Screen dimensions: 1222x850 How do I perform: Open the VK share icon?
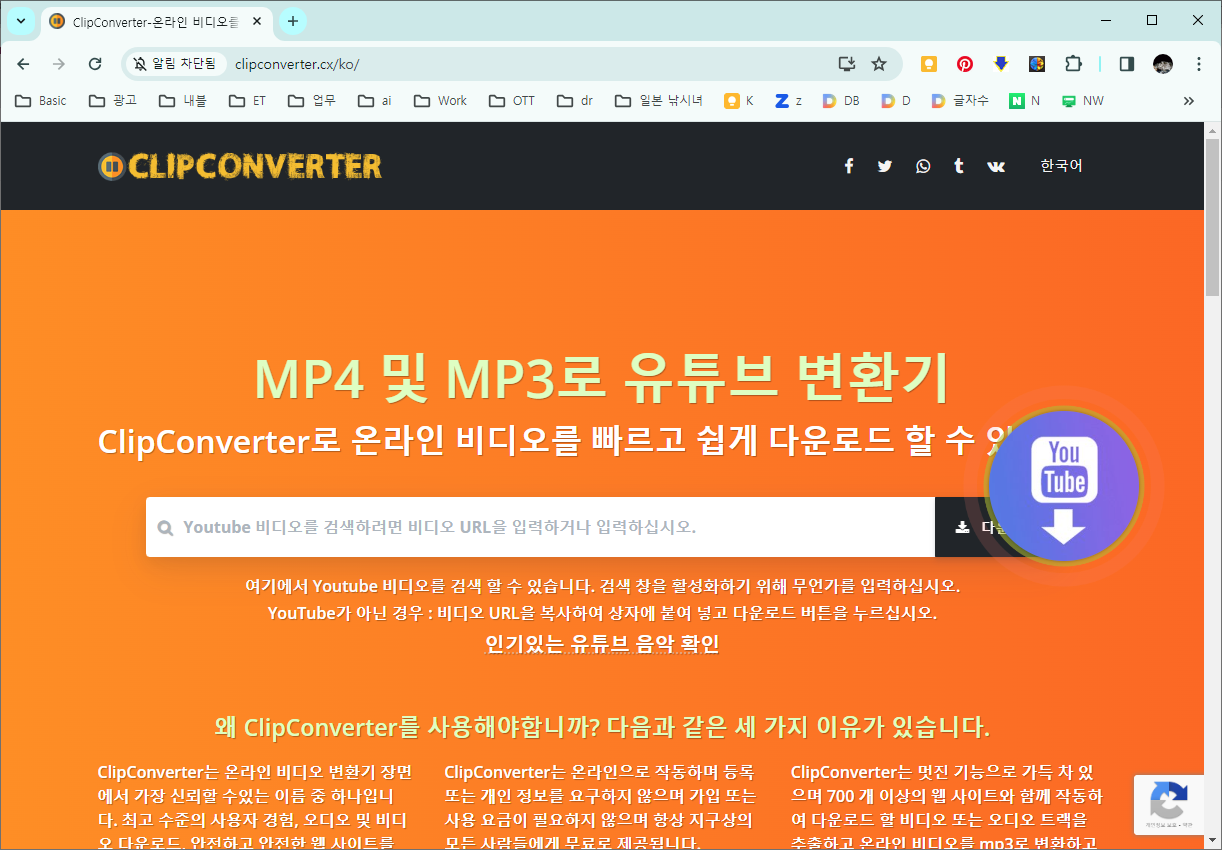[996, 166]
